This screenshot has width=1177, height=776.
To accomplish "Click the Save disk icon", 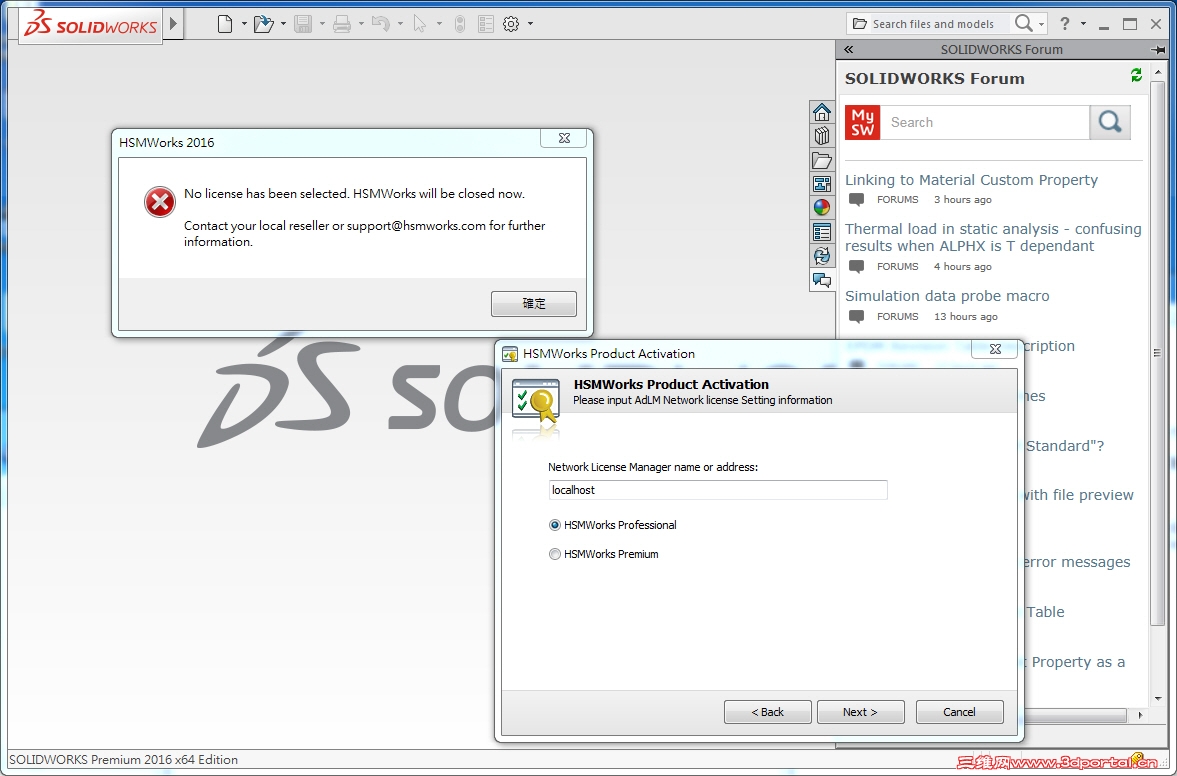I will (303, 24).
